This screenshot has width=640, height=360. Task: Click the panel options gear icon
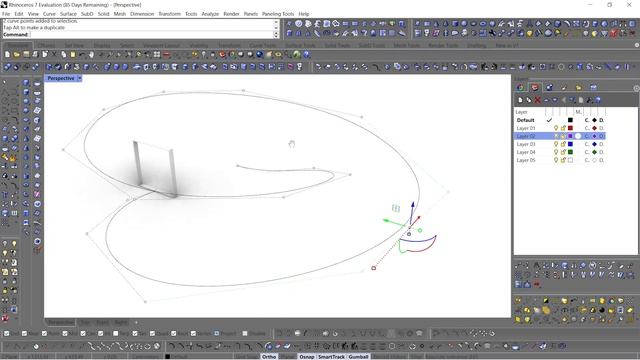click(636, 88)
